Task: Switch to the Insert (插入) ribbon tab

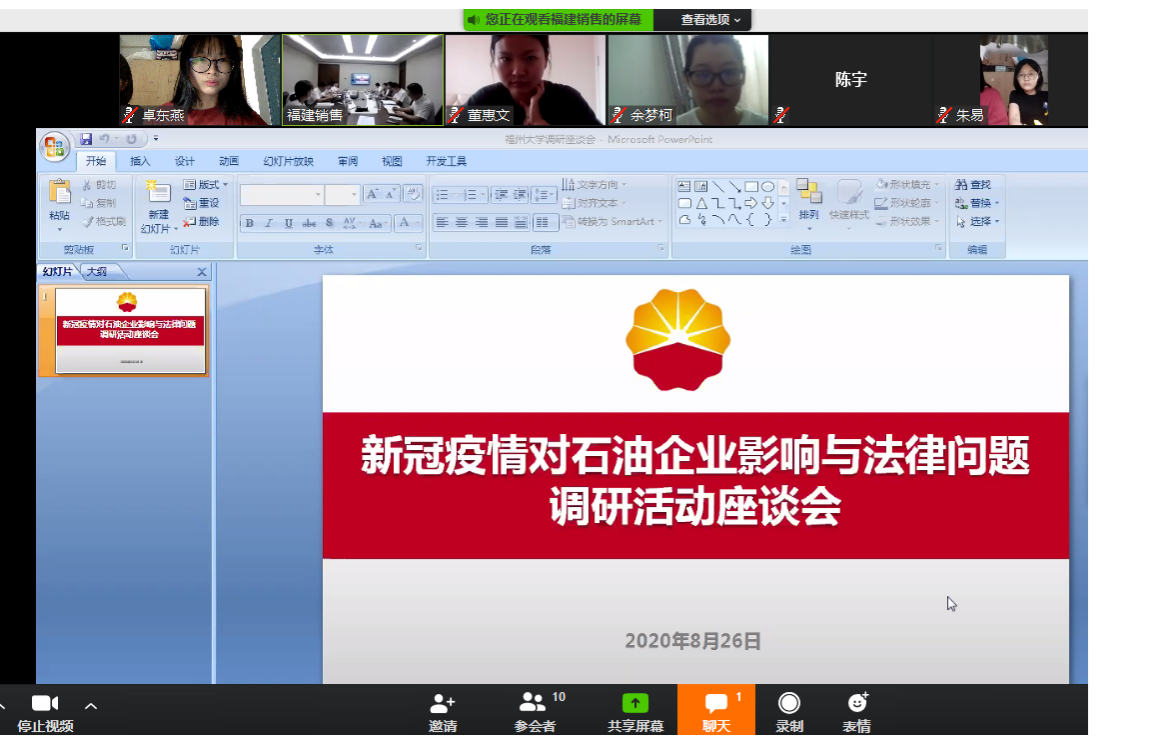Action: pyautogui.click(x=140, y=161)
